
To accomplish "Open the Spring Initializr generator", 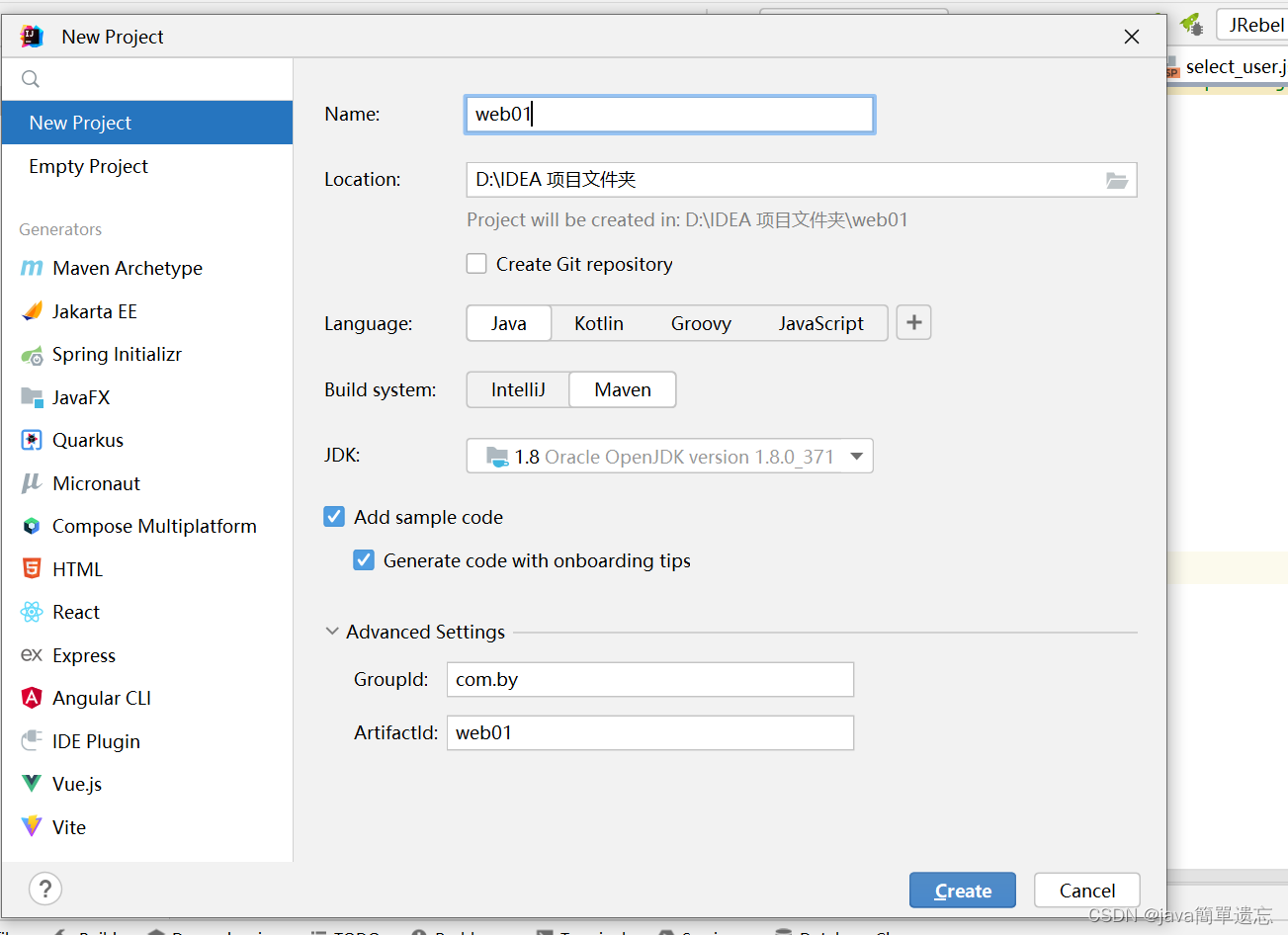I will click(116, 354).
